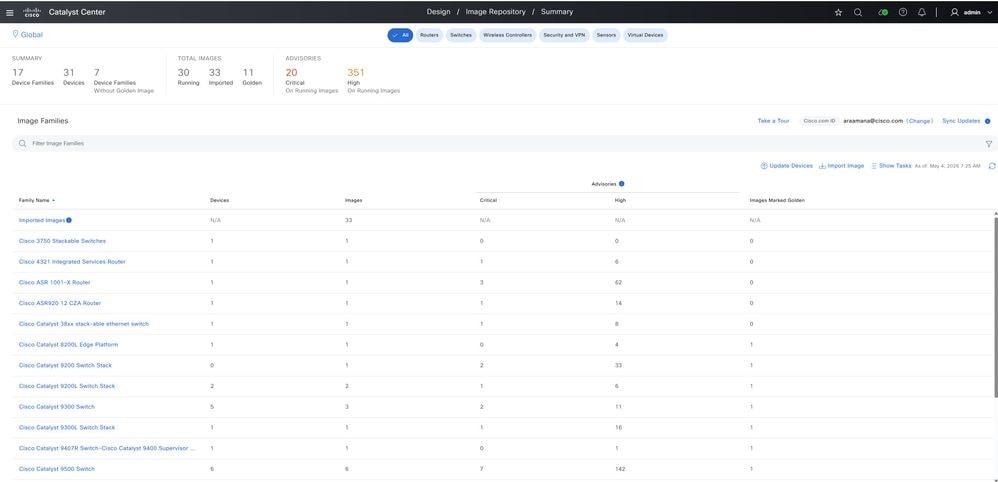The image size is (998, 482).
Task: Open the filter funnel icon
Action: [x=988, y=144]
